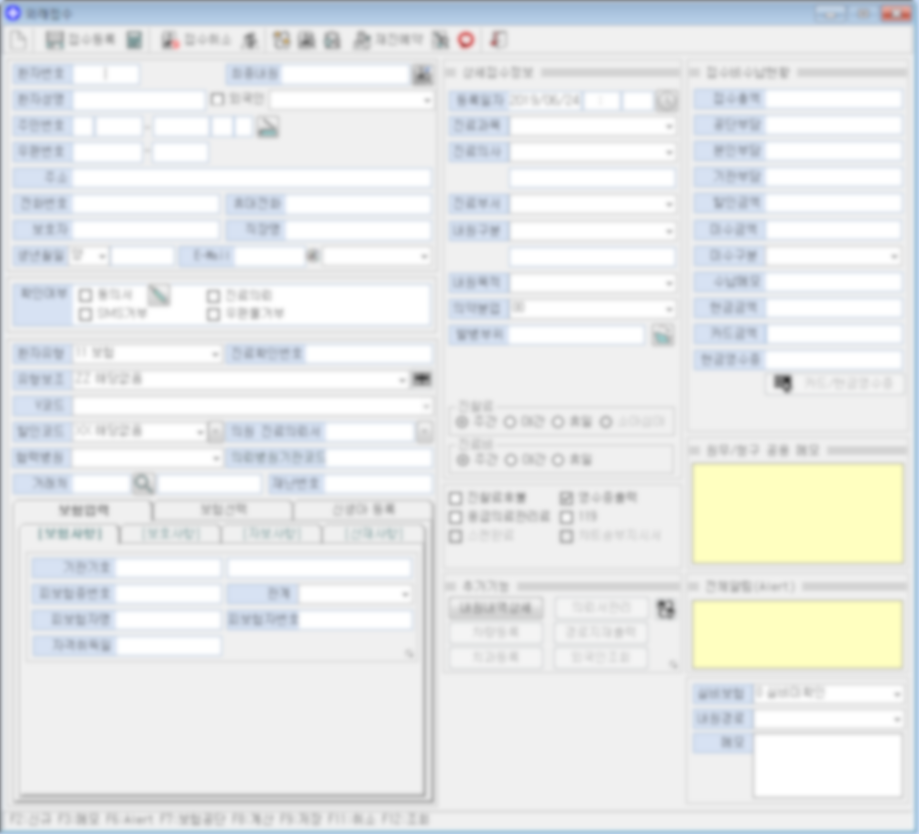
Task: Click the 재진예약 toolbar button
Action: (389, 40)
